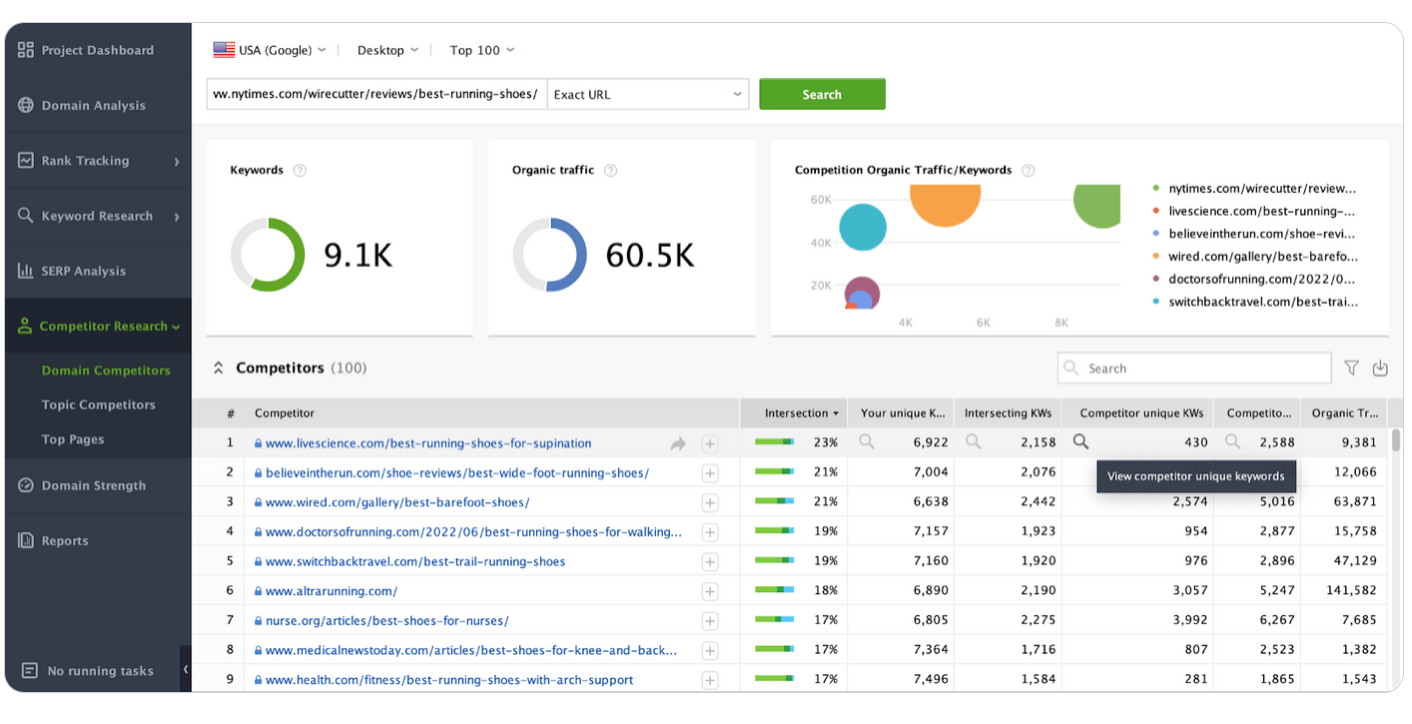Click the plus icon in switchbacktravel row
Image resolution: width=1412 pixels, height=724 pixels.
point(710,562)
